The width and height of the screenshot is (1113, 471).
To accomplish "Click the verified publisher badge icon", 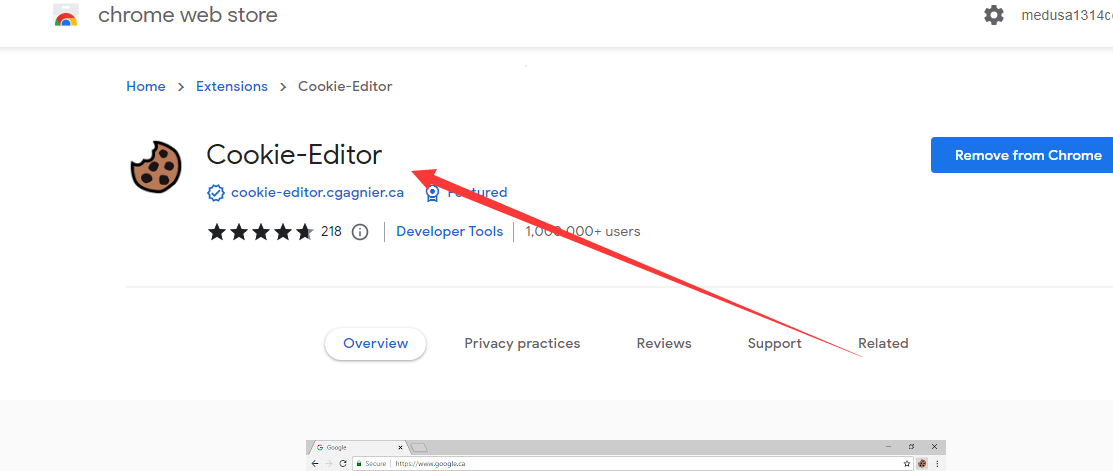I will tap(215, 192).
